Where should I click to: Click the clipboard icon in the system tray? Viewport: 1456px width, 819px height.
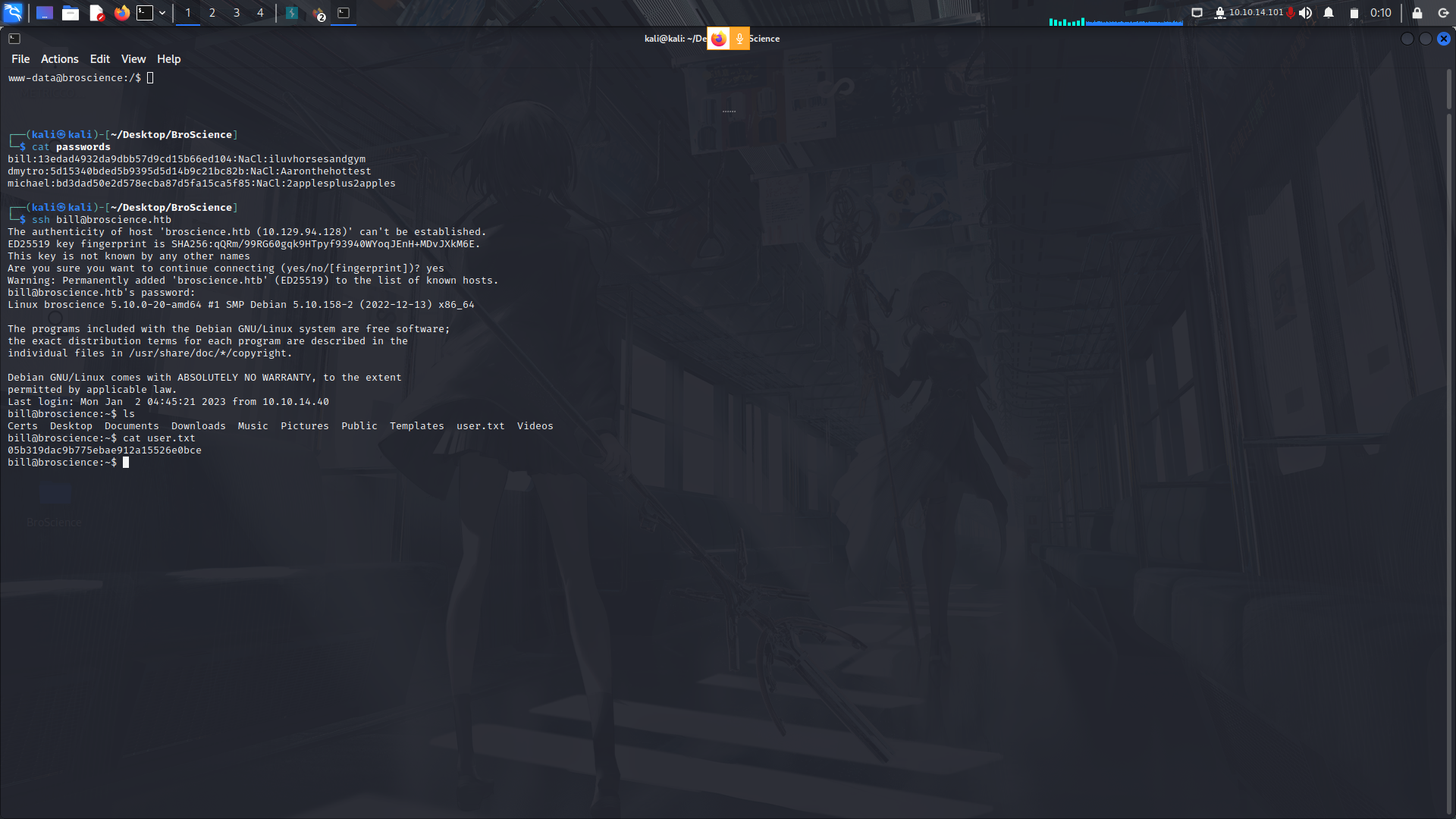pyautogui.click(x=1354, y=13)
